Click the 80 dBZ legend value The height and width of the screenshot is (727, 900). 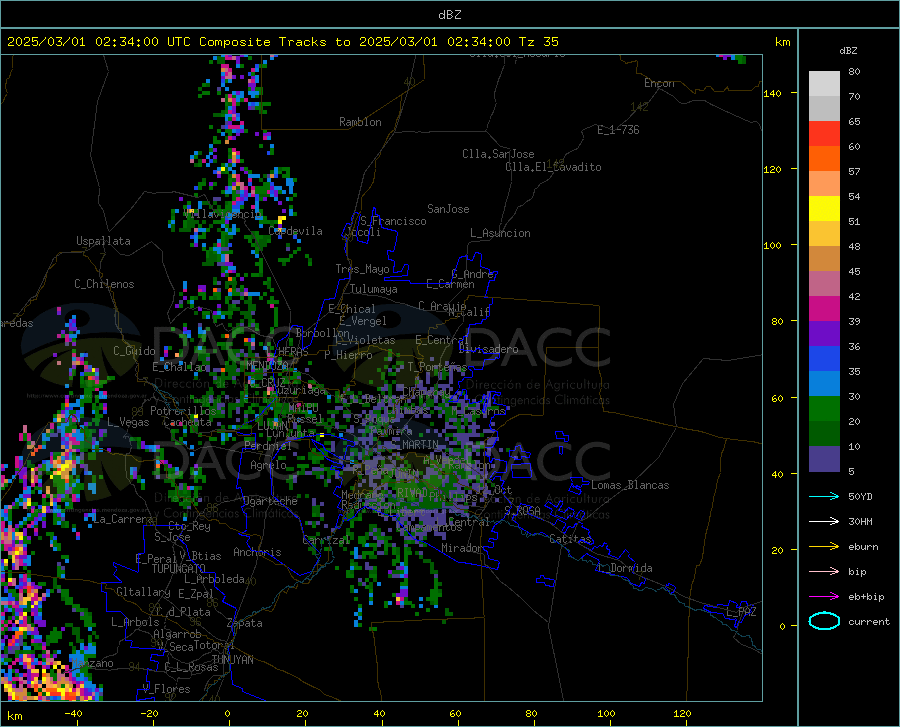(854, 72)
